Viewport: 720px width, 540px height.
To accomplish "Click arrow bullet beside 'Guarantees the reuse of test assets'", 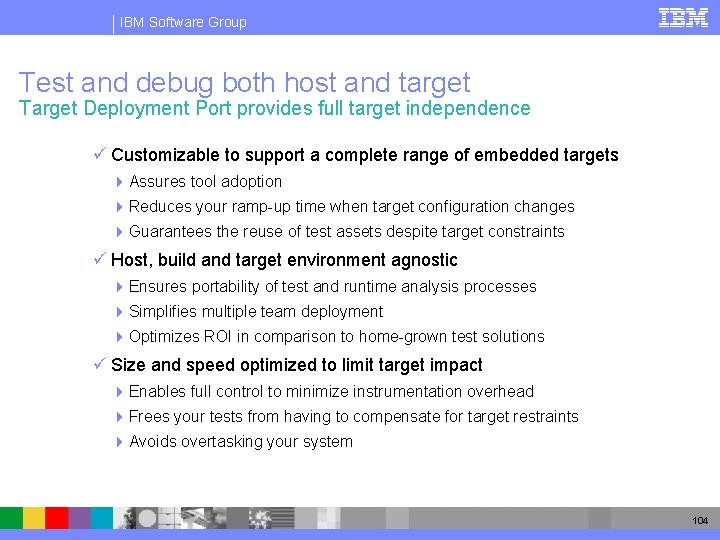I will 119,232.
